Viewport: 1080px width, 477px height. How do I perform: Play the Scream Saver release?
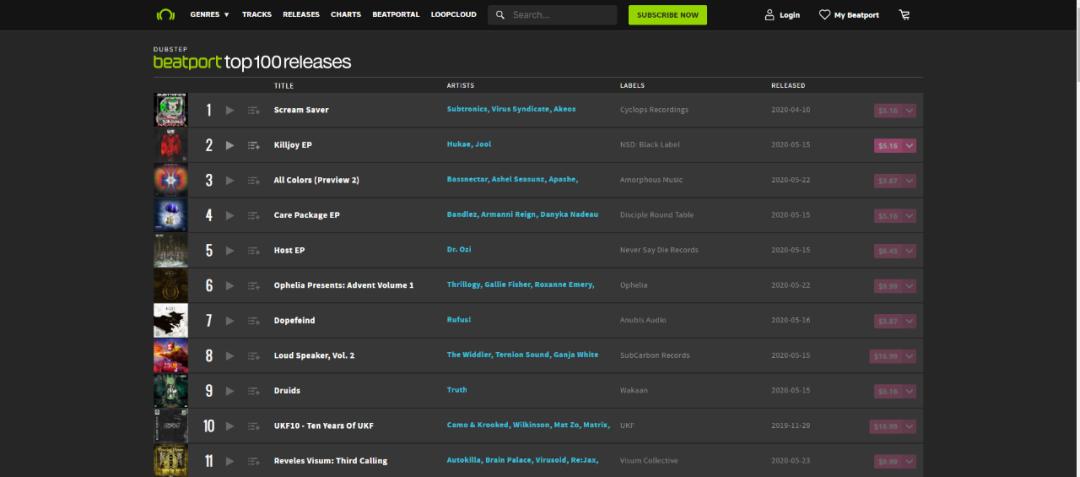click(x=230, y=110)
